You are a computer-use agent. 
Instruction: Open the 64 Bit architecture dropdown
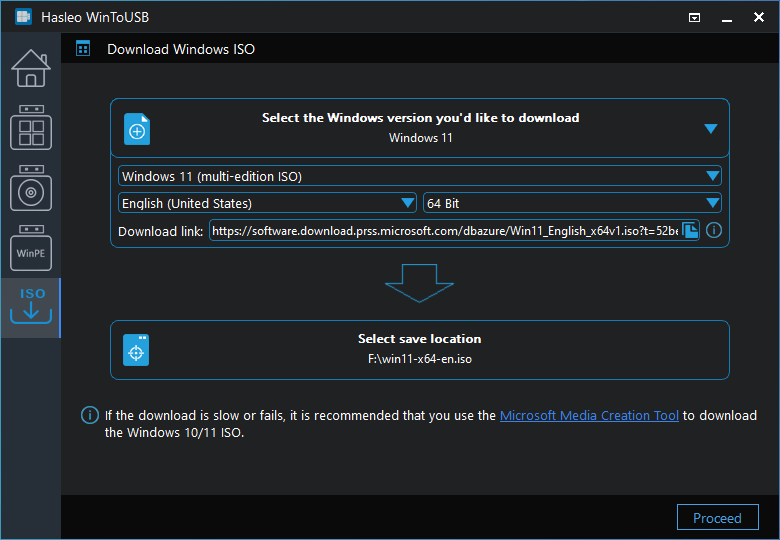(x=572, y=203)
